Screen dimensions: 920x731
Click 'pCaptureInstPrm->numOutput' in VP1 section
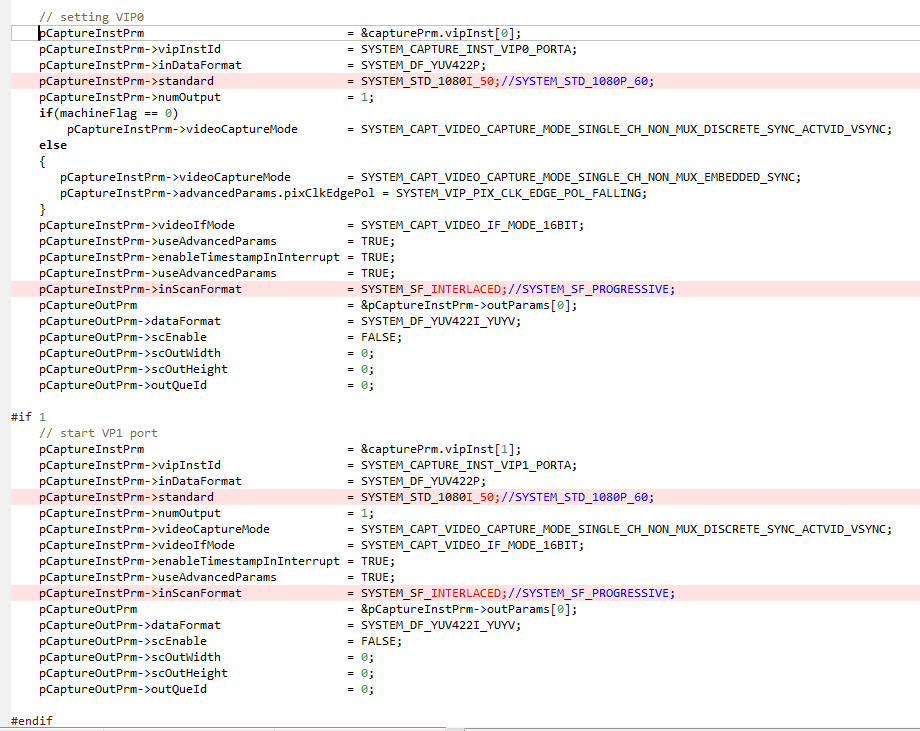pyautogui.click(x=130, y=513)
